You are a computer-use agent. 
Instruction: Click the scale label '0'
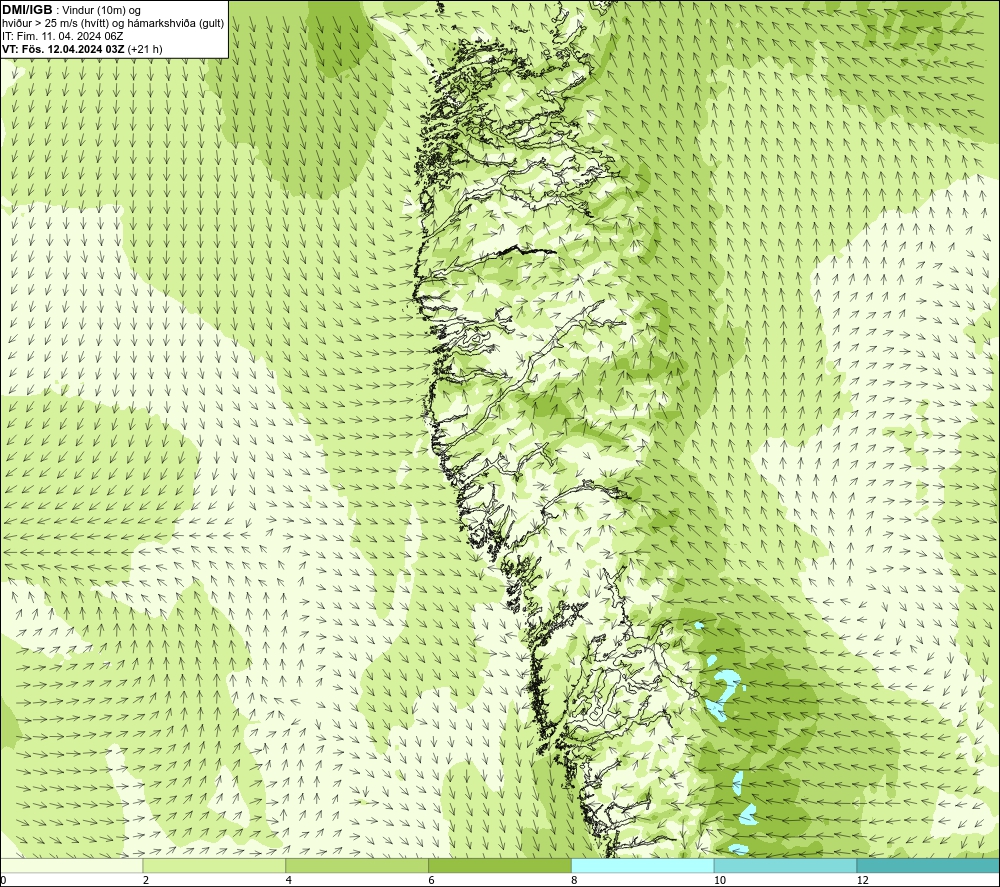3,880
